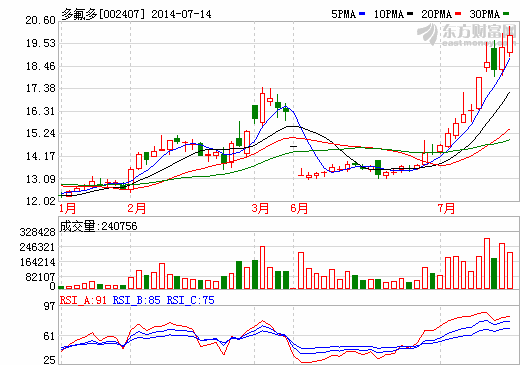The height and width of the screenshot is (365, 520).
Task: Click the 15.24 price axis label
Action: point(40,133)
